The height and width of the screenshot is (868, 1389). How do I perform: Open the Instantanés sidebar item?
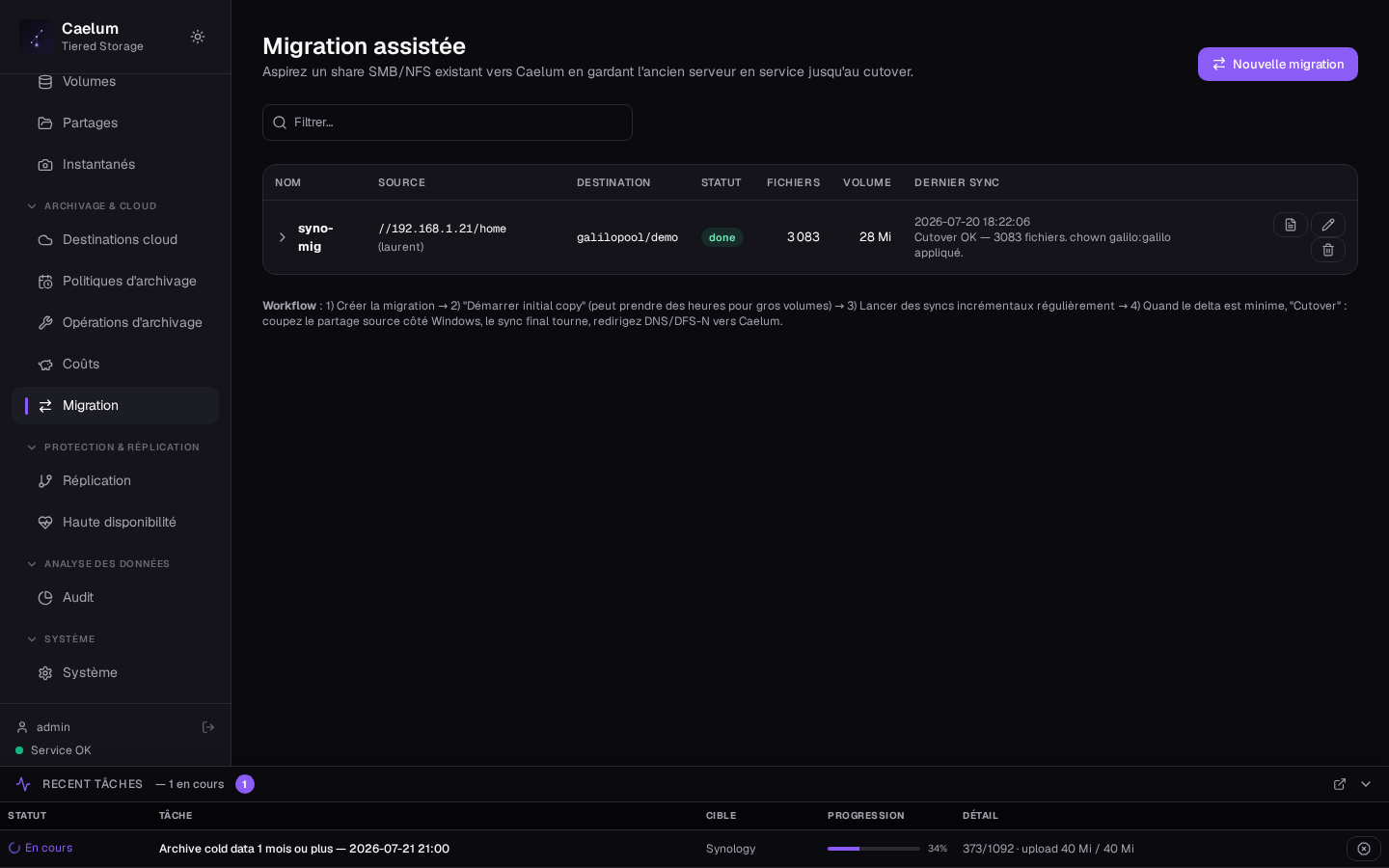tap(115, 164)
